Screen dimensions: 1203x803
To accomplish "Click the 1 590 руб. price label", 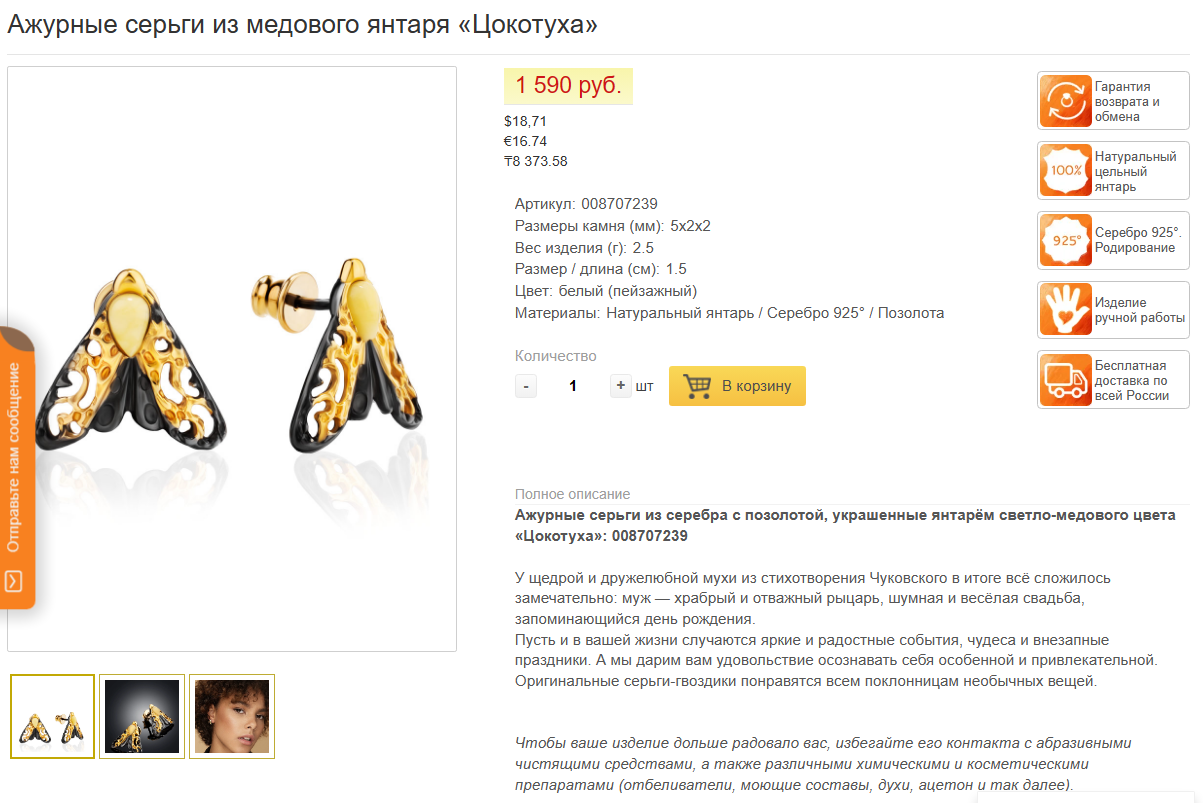I will pos(568,85).
